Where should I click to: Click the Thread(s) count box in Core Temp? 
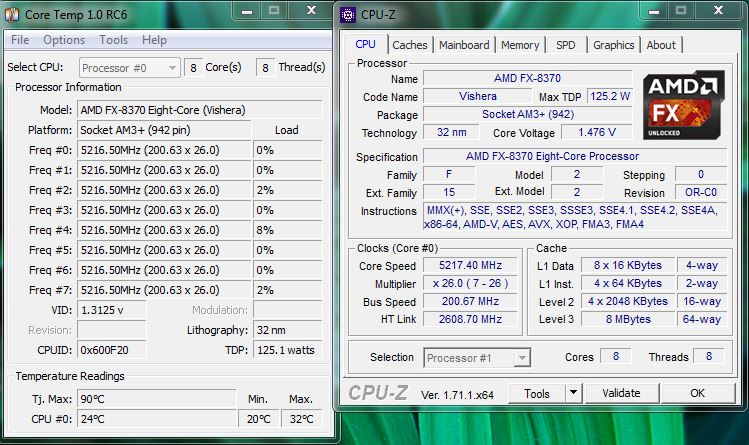pyautogui.click(x=266, y=68)
